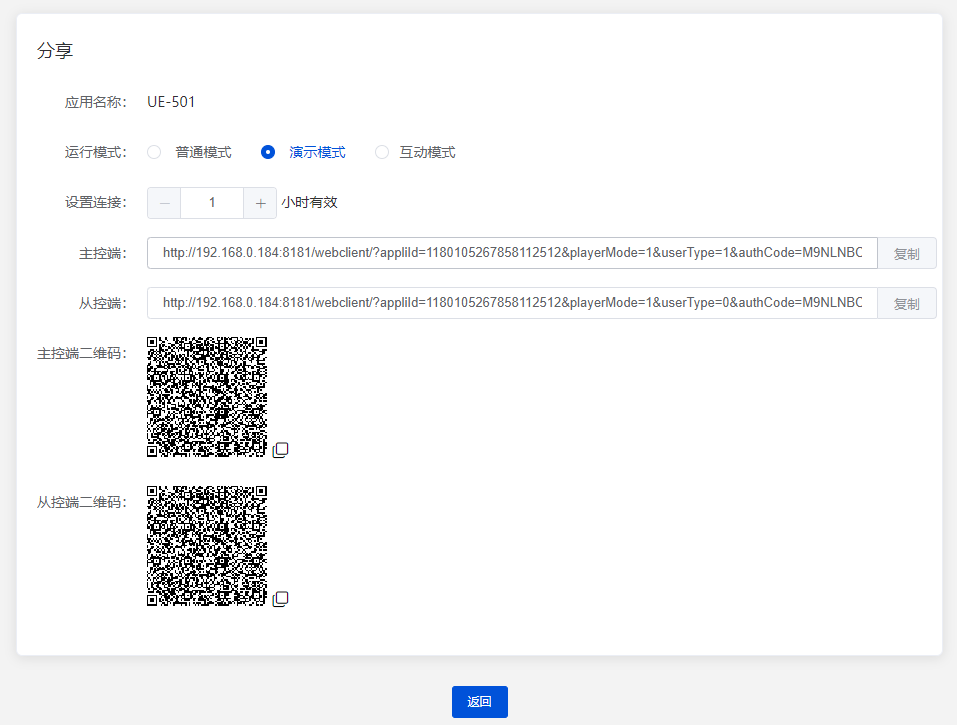Click the 主控端二维码 label

(x=82, y=353)
